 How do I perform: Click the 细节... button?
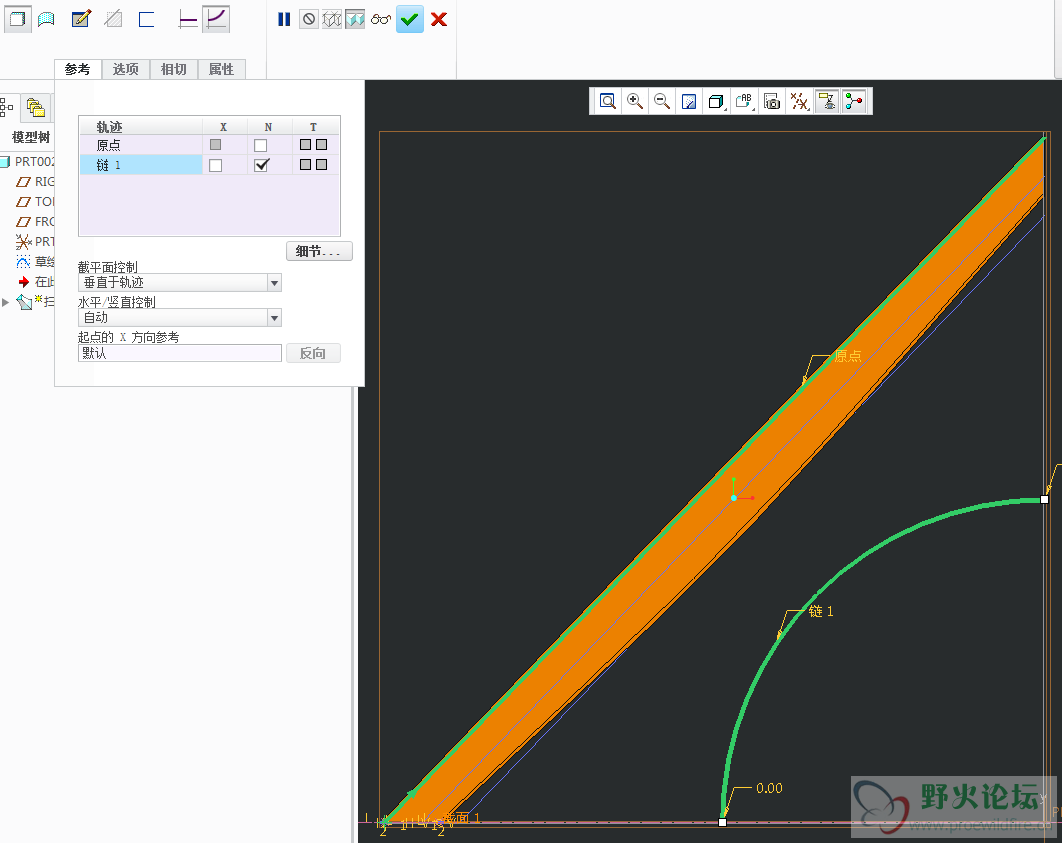pyautogui.click(x=319, y=251)
